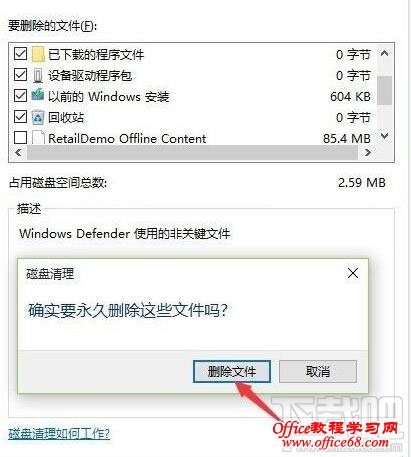The height and width of the screenshot is (457, 411).
Task: Check the RetailDemo Offline Content checkbox
Action: click(x=20, y=137)
